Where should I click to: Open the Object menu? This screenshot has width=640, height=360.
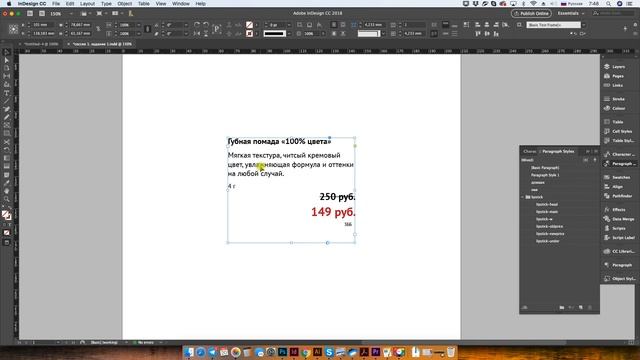[x=124, y=4]
